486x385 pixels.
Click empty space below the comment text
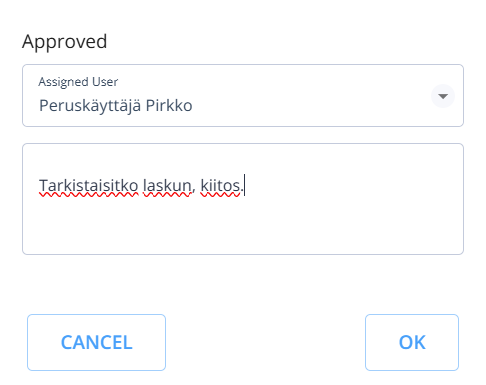pos(243,227)
